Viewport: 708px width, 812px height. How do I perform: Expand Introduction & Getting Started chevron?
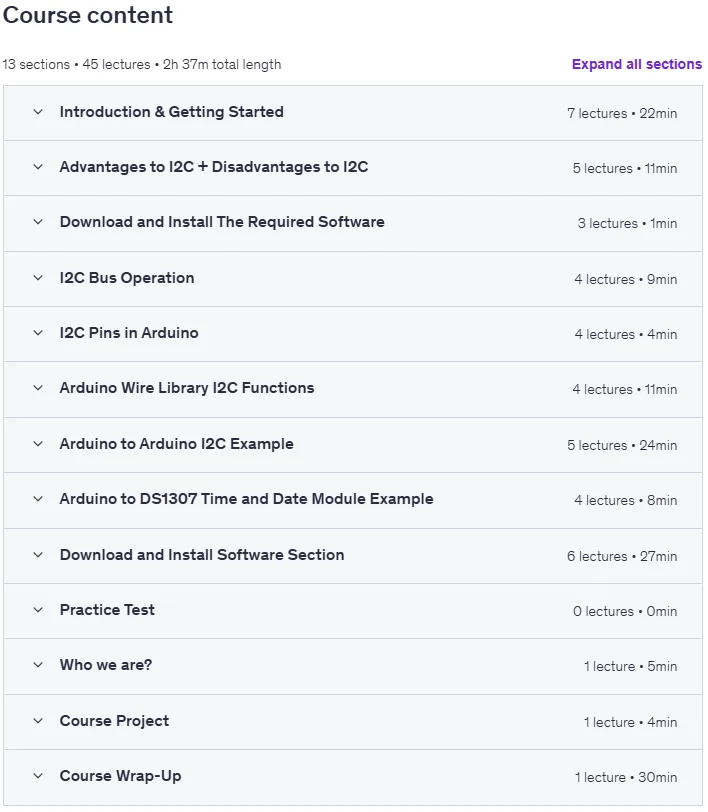tap(38, 112)
